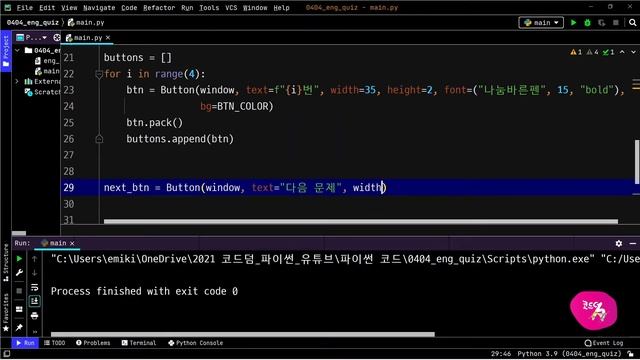Open the Window menu
This screenshot has height=360, width=640.
click(x=255, y=8)
